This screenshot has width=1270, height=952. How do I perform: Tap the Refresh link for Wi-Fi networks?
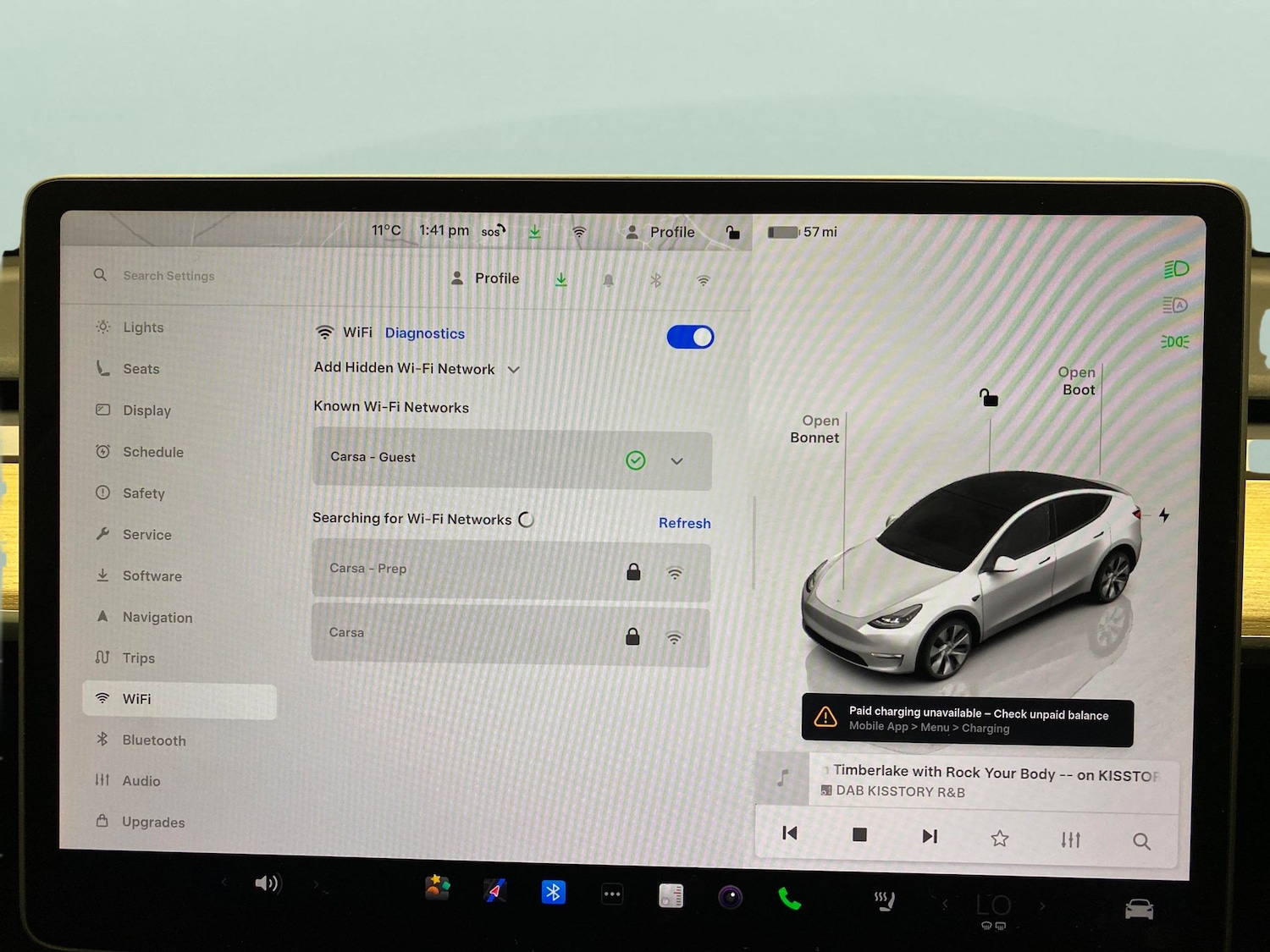pos(684,523)
